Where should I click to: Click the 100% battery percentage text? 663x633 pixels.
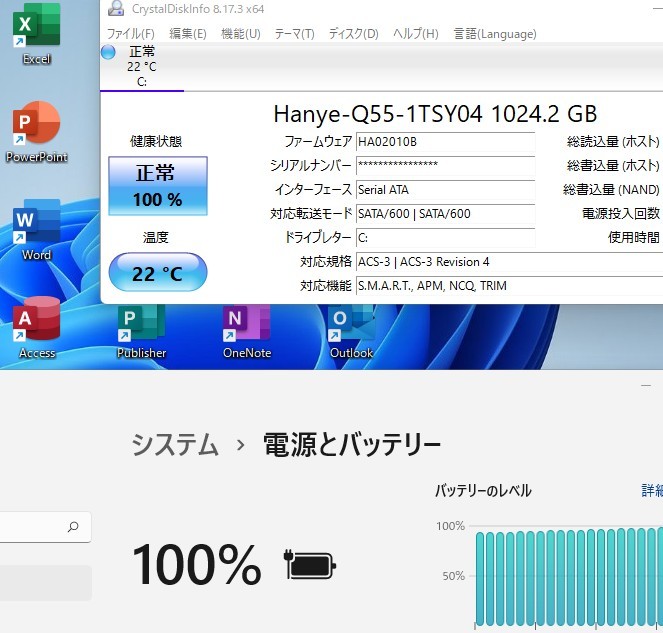197,564
